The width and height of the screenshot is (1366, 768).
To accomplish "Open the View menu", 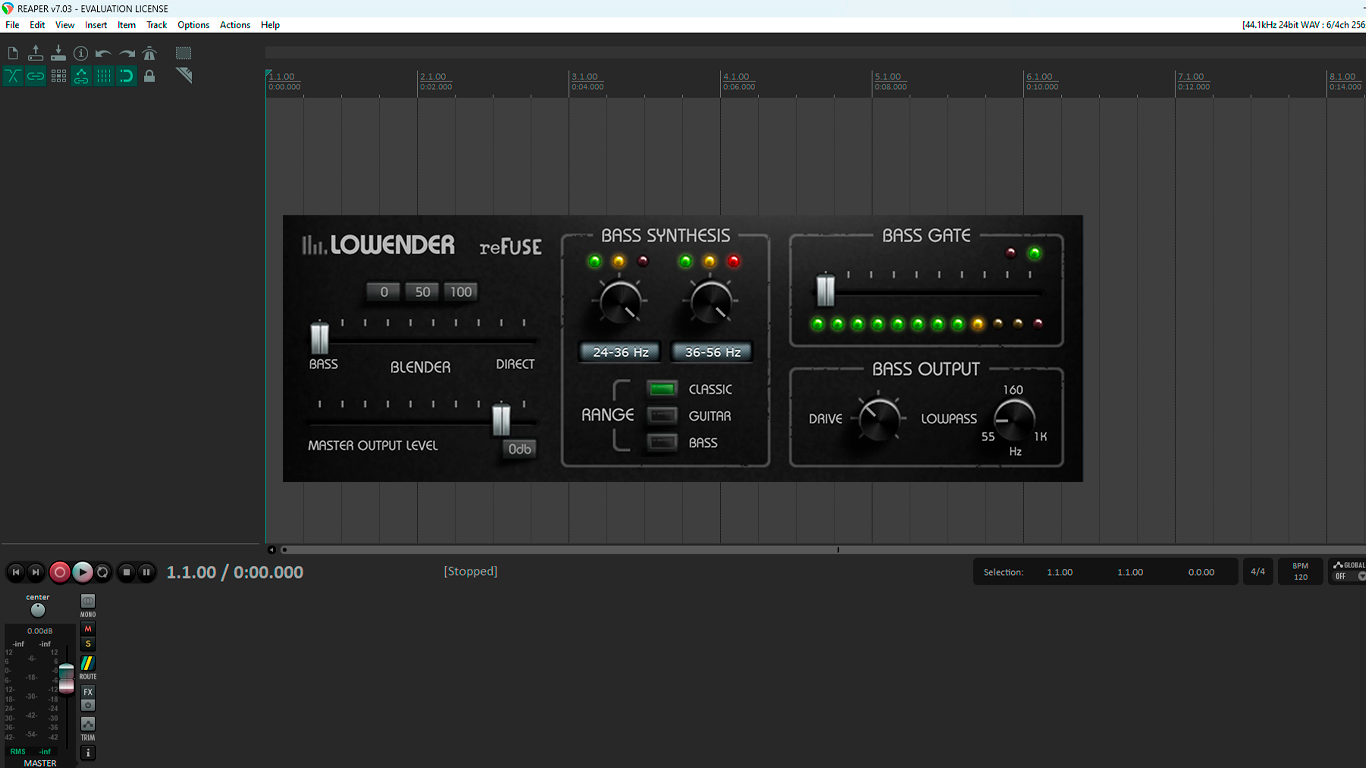I will [x=65, y=25].
